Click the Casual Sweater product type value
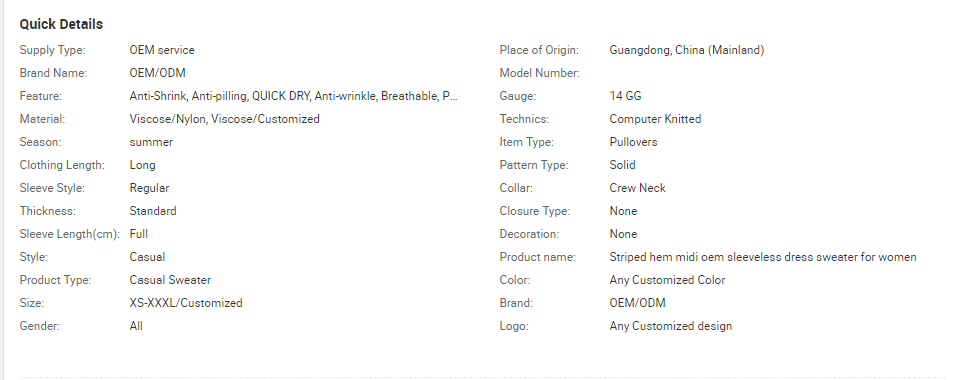This screenshot has height=380, width=961. pyautogui.click(x=170, y=280)
